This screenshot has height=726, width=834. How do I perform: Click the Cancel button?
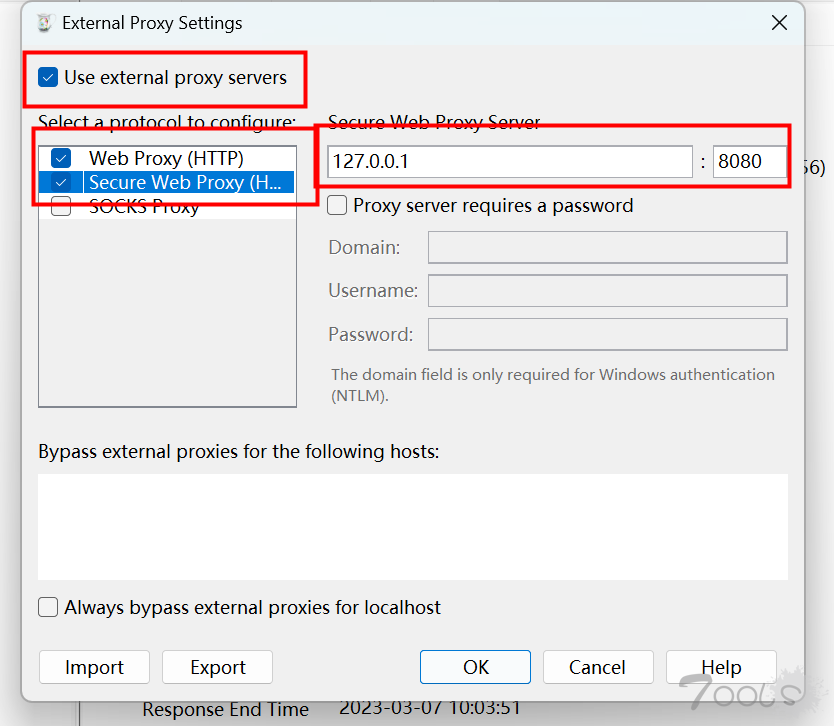click(598, 667)
